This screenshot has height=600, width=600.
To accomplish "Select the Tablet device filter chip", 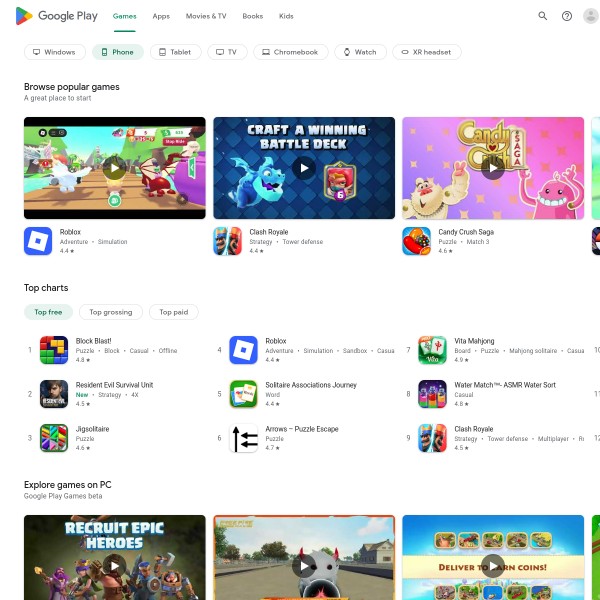I will 176,52.
